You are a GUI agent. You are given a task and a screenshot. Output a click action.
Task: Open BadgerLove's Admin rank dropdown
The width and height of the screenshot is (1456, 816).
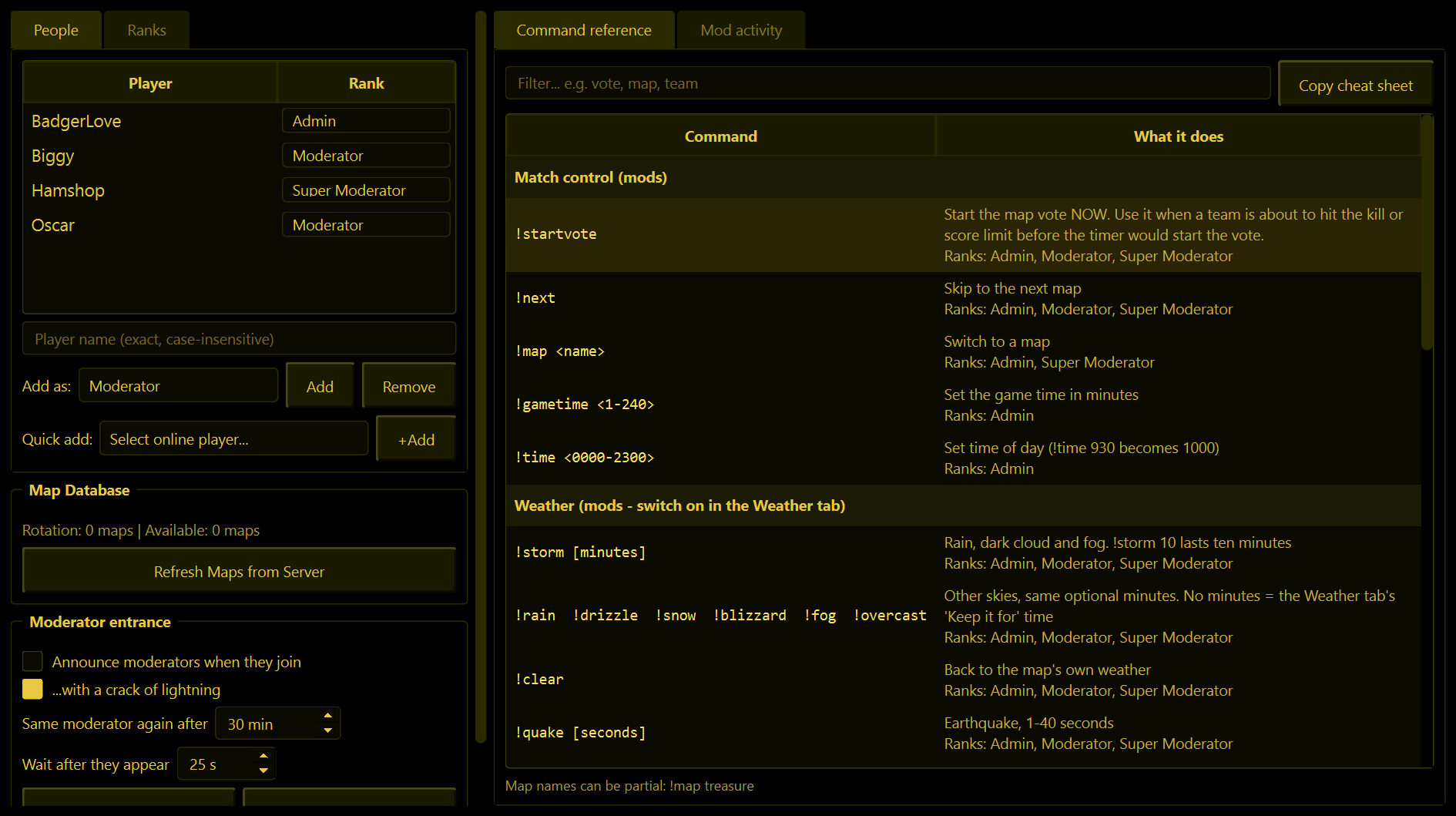pos(366,121)
